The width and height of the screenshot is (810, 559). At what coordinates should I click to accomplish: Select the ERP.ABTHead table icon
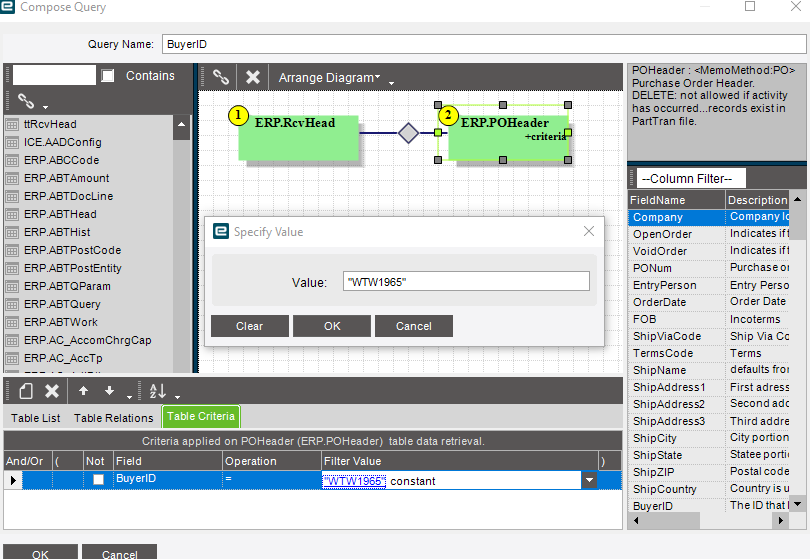[12, 214]
